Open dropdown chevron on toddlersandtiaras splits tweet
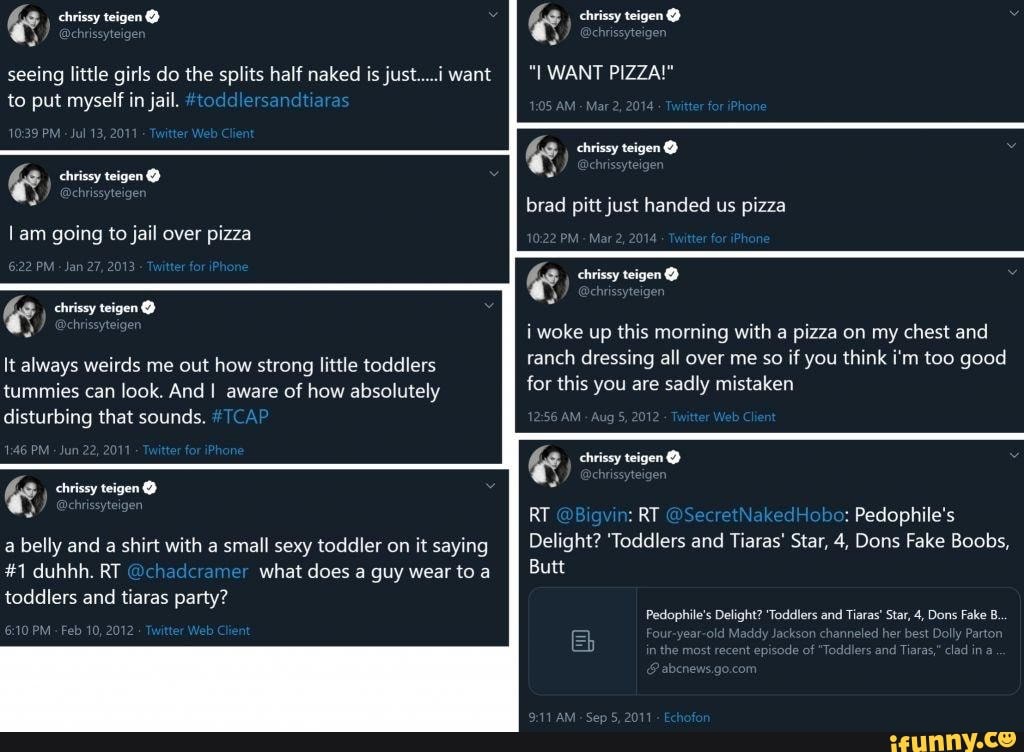1024x752 pixels. pyautogui.click(x=492, y=15)
